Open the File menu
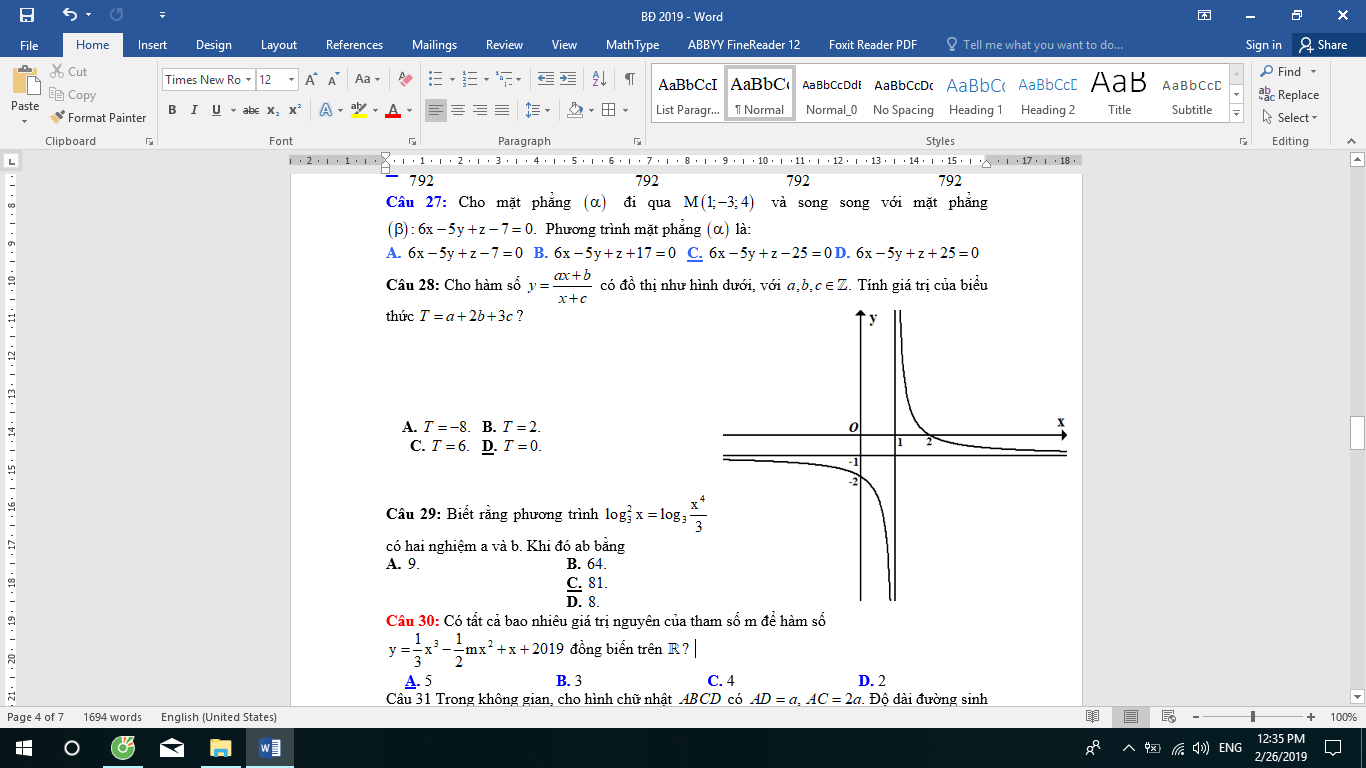This screenshot has height=768, width=1366. tap(29, 45)
